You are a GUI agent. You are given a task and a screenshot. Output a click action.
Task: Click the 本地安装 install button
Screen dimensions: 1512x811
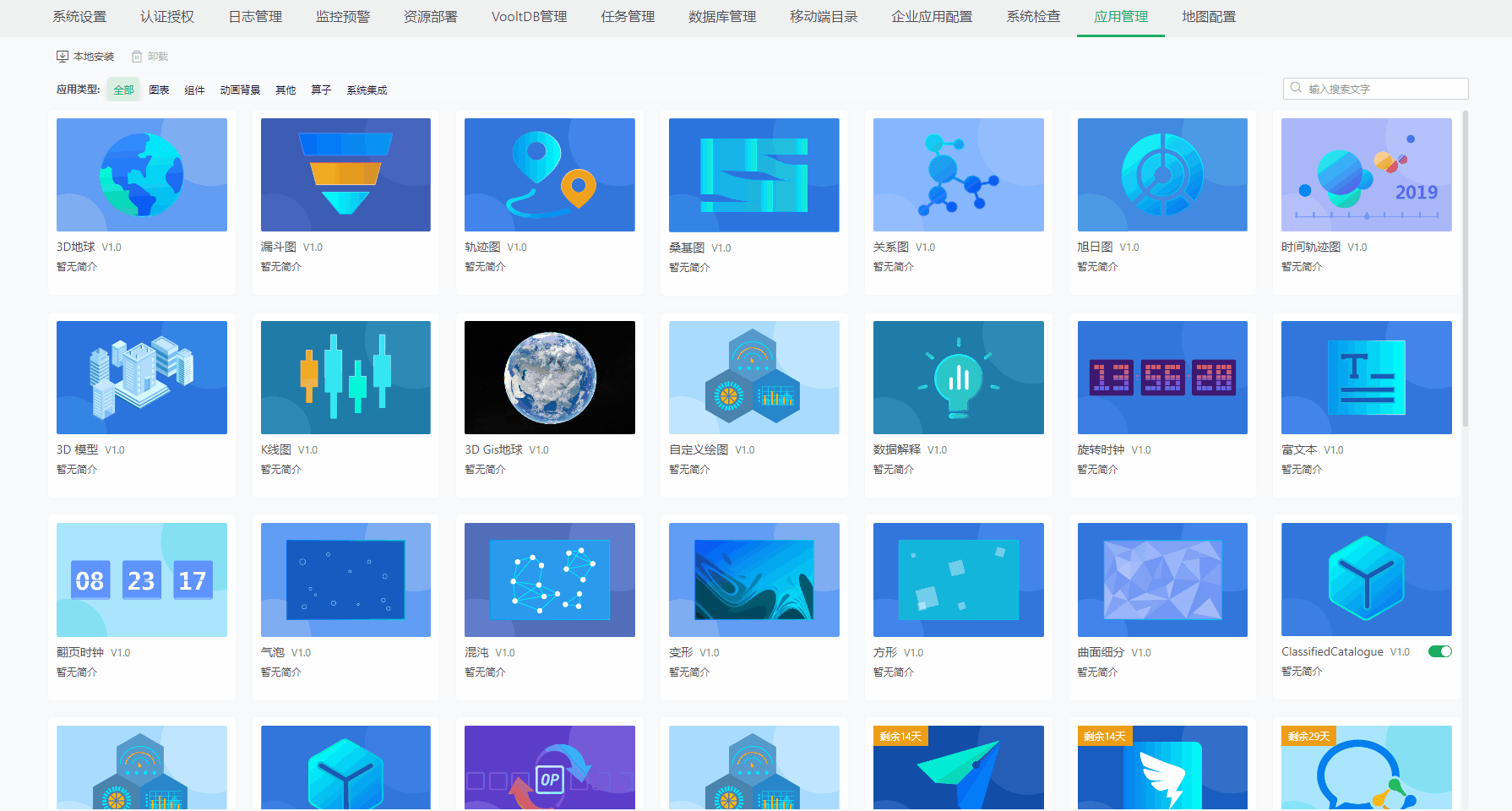[85, 57]
